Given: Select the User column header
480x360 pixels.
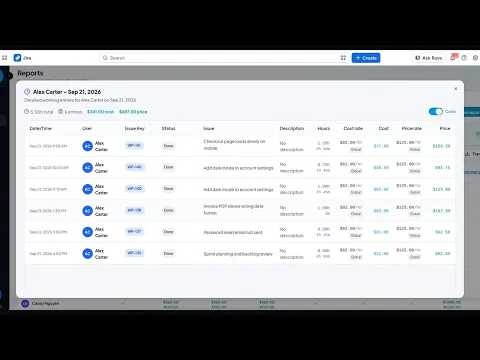Looking at the screenshot, I should (87, 128).
